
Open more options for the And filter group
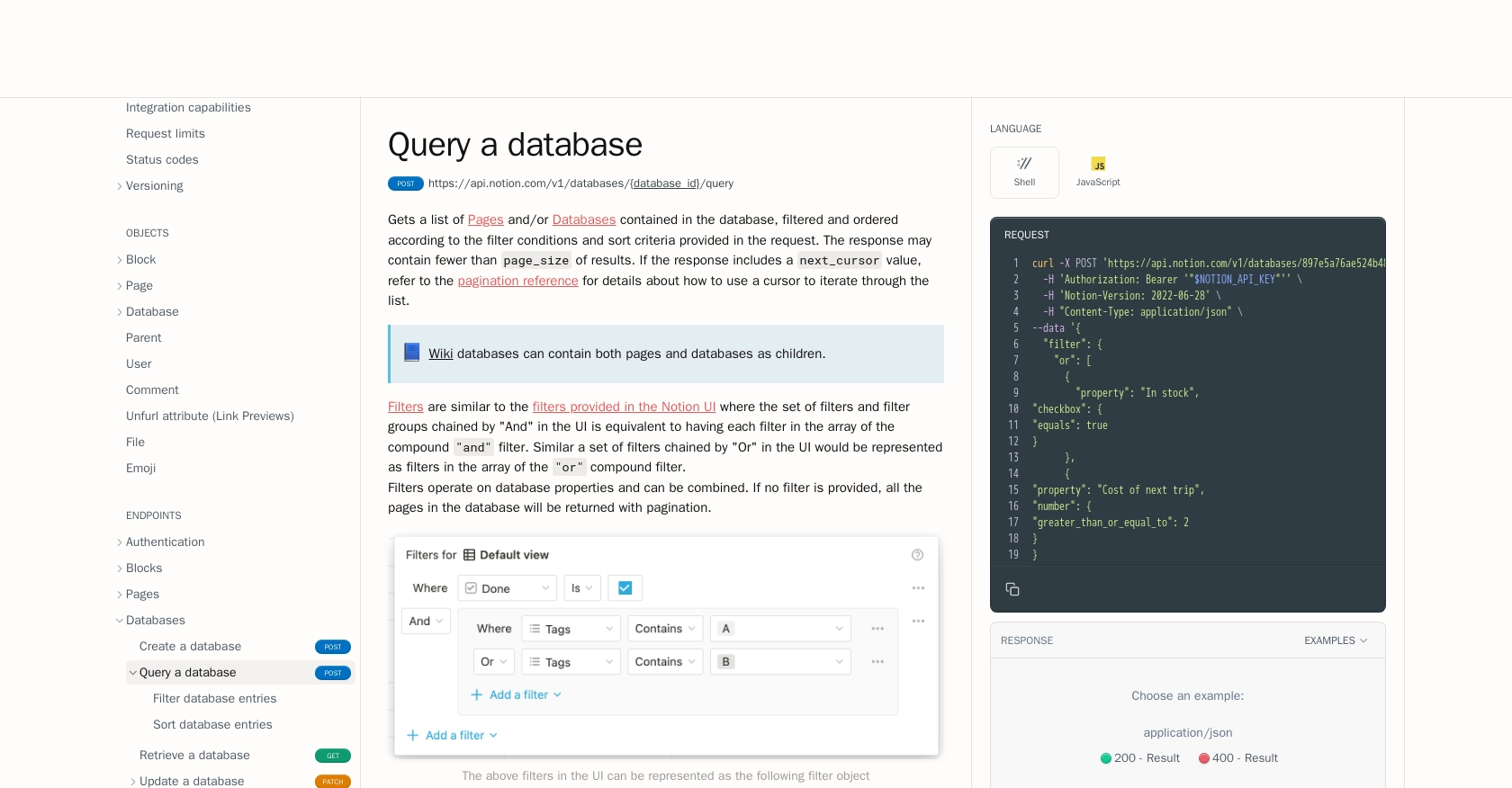click(918, 622)
